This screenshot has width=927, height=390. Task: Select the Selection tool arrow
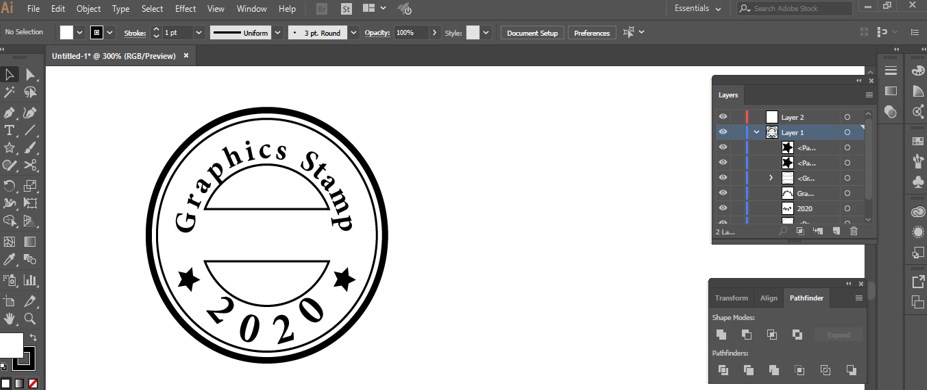click(9, 74)
